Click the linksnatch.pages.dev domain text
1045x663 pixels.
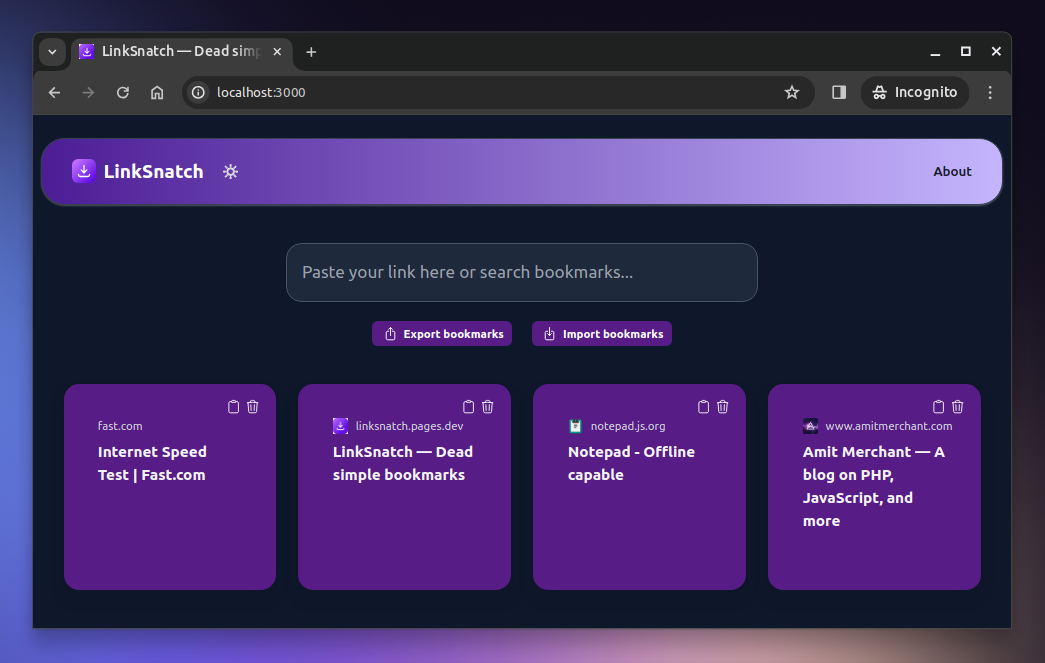pyautogui.click(x=409, y=426)
